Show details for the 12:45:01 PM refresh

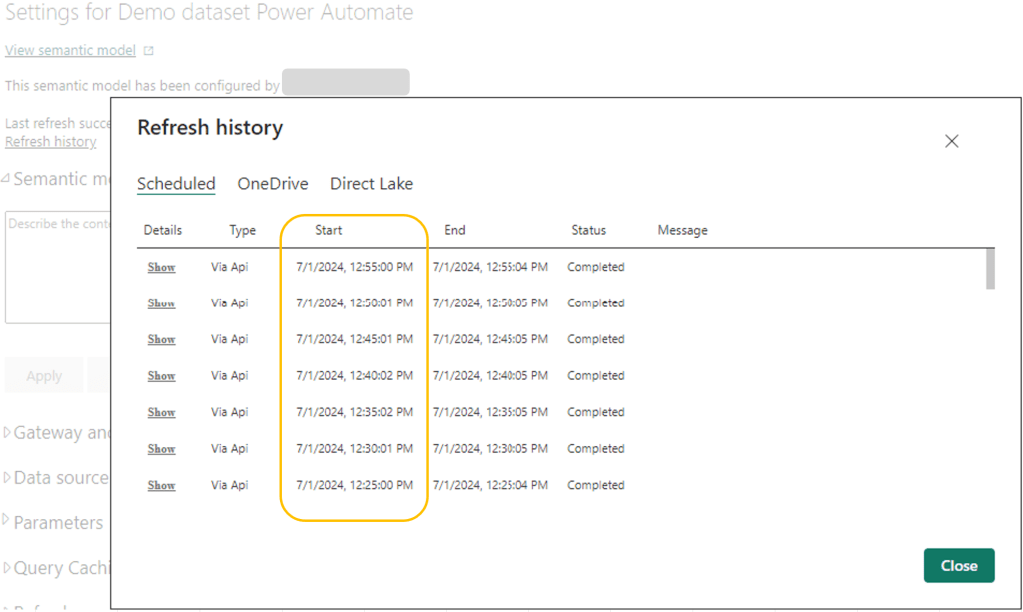pyautogui.click(x=161, y=340)
